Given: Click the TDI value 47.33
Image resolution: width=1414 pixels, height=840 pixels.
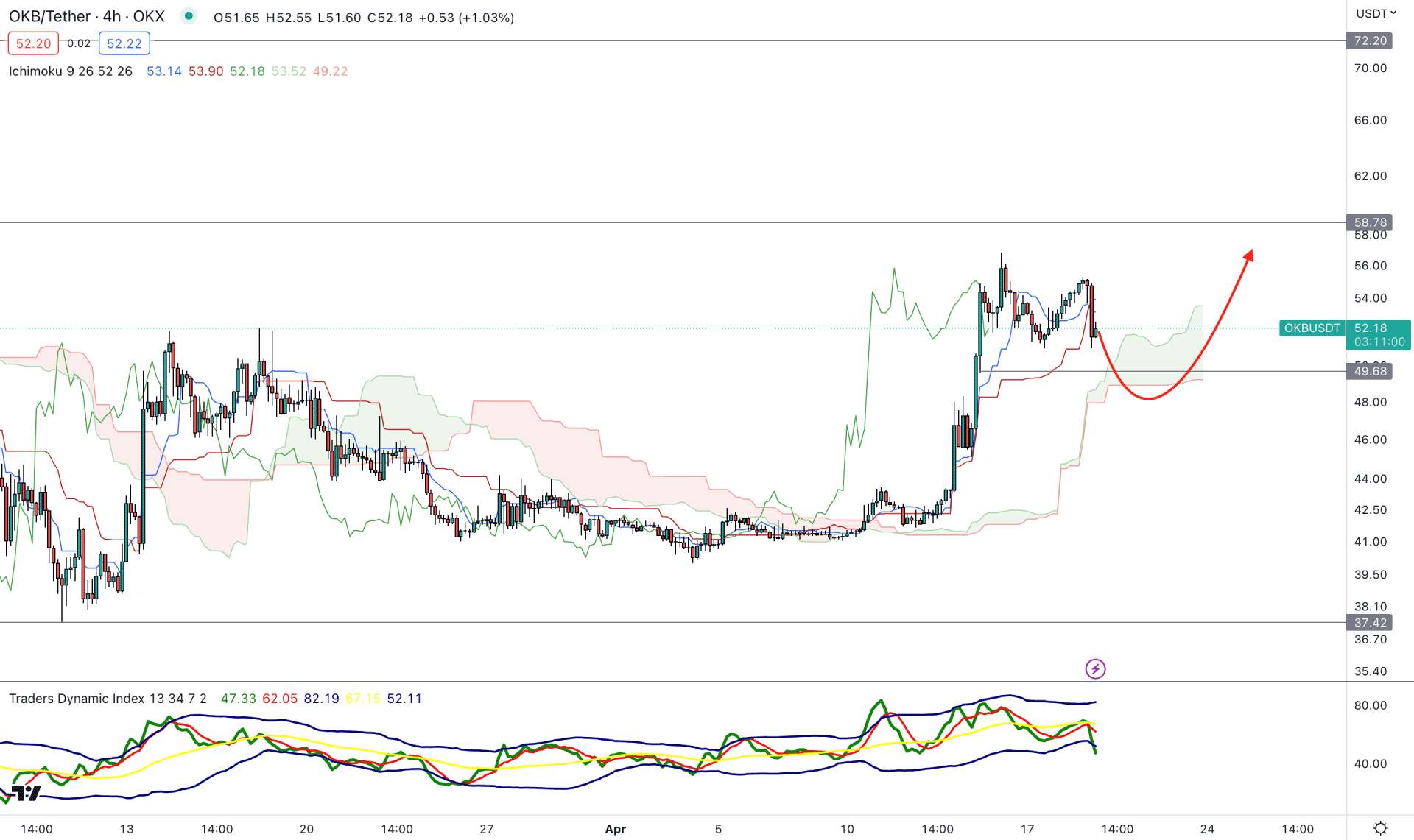Looking at the screenshot, I should click(x=239, y=699).
